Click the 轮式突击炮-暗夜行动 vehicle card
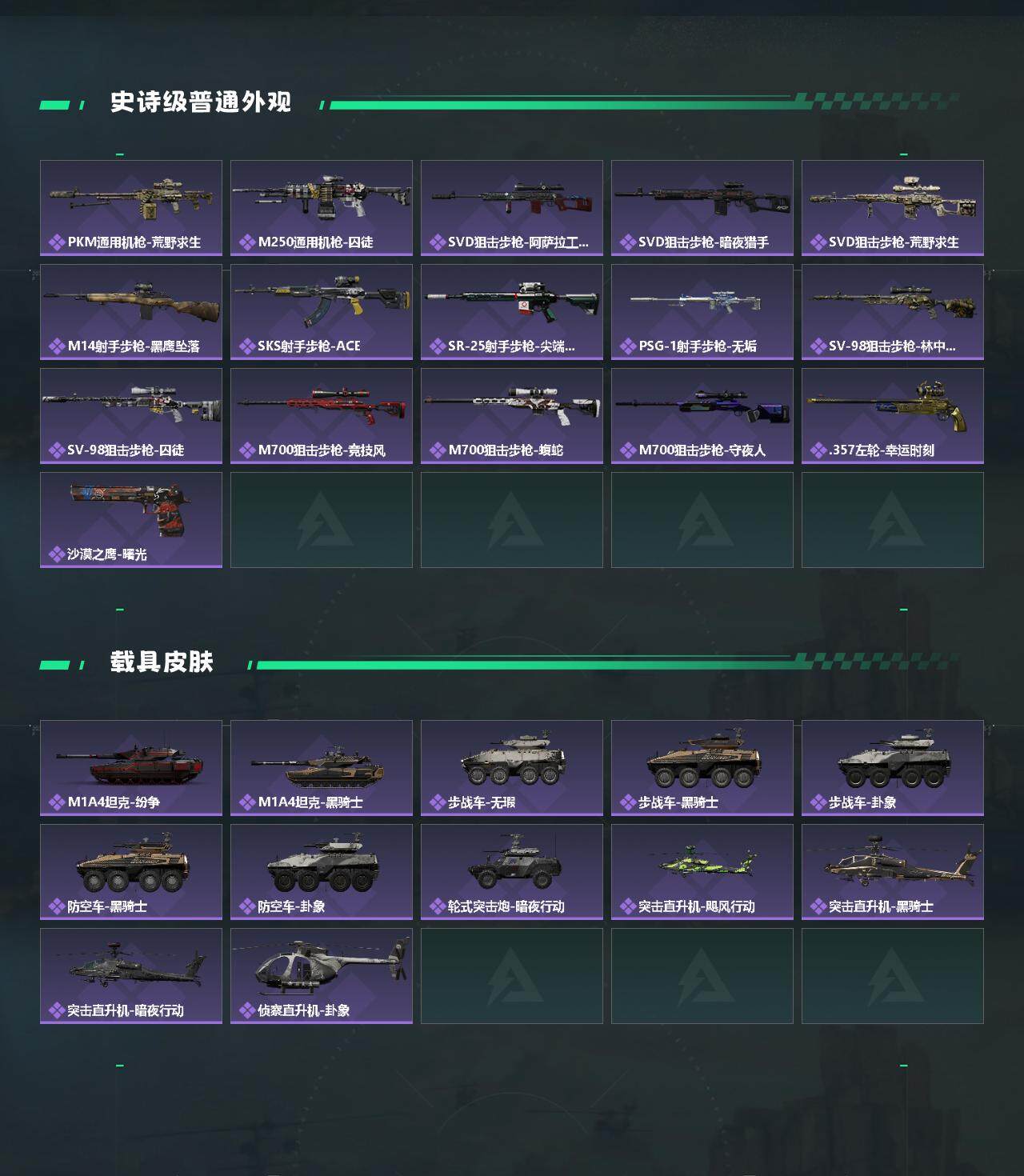 tap(512, 872)
